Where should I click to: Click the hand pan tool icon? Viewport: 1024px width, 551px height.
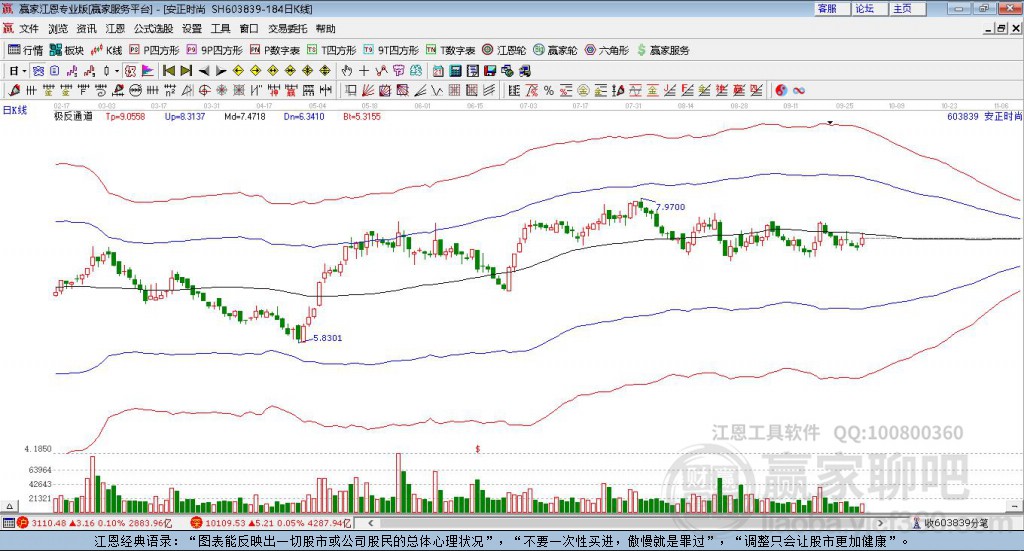(x=346, y=71)
